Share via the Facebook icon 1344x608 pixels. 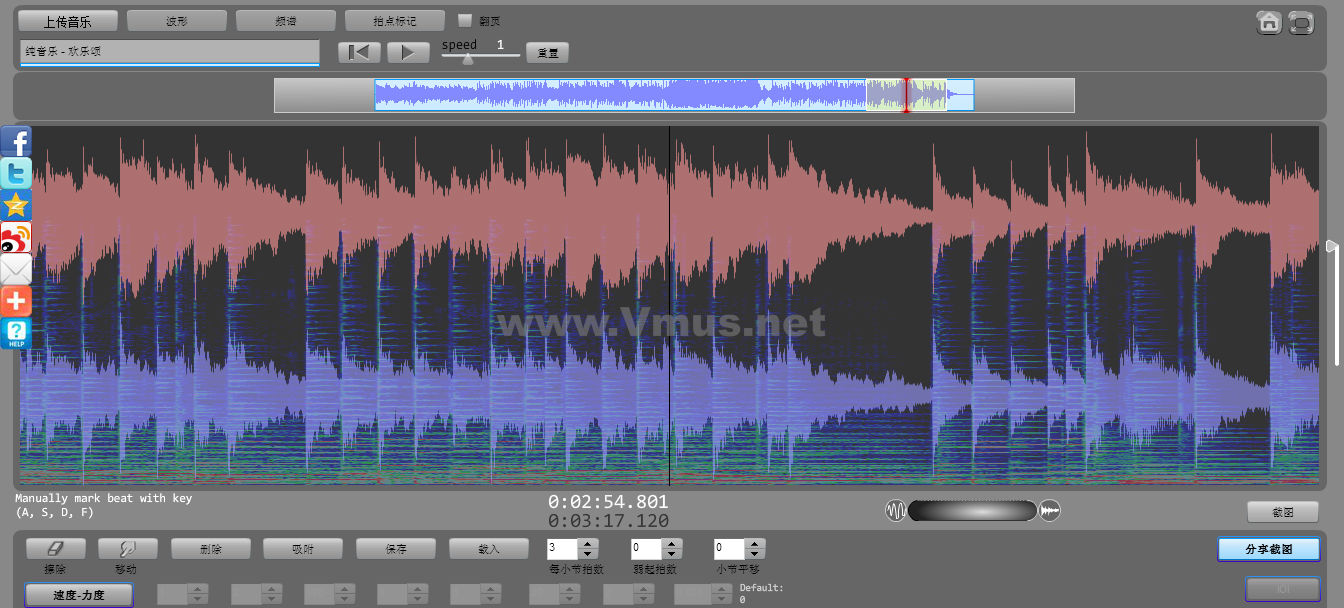coord(16,141)
